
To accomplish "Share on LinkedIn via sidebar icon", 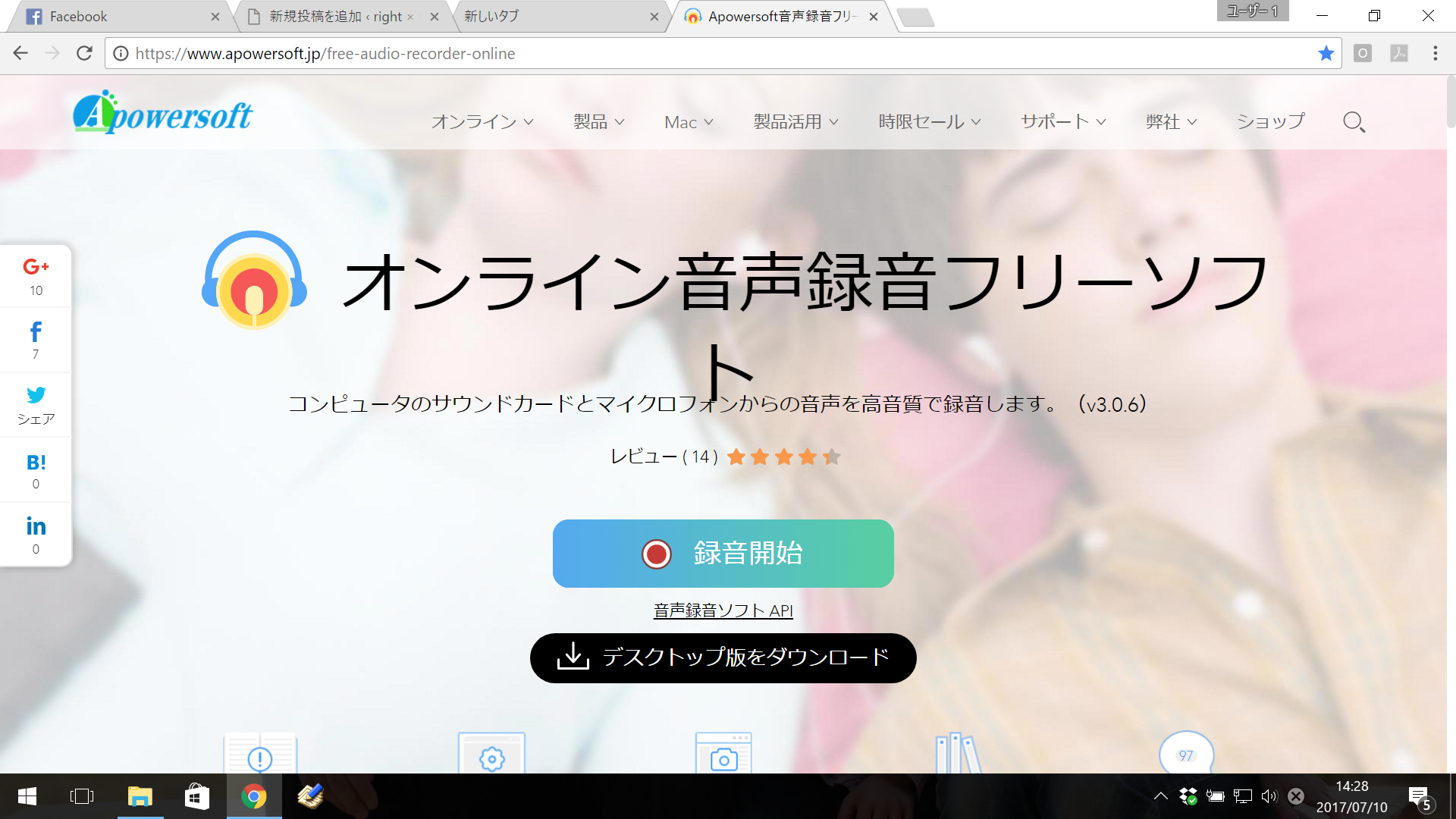I will 36,526.
